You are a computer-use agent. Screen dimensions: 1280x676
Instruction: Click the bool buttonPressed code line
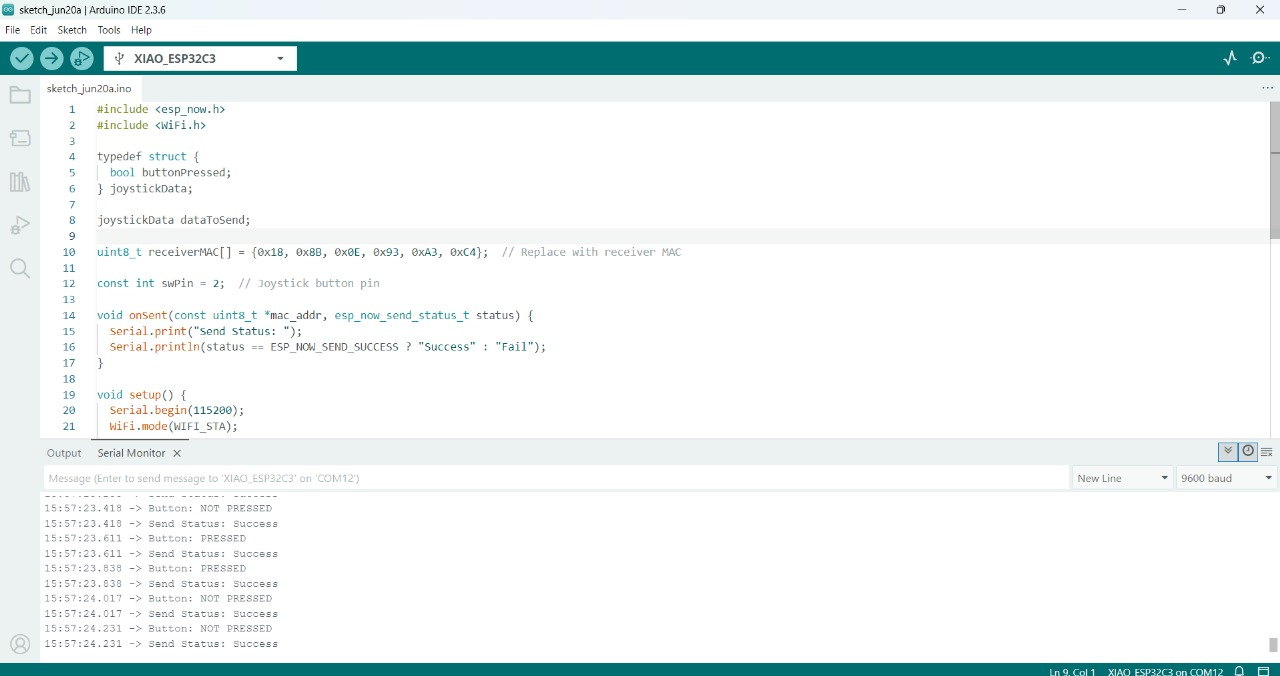pyautogui.click(x=171, y=172)
